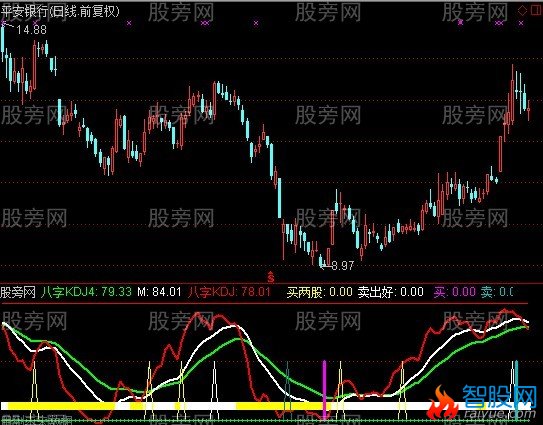The image size is (543, 425).
Task: Click the 8.97 low price label
Action: coord(342,266)
